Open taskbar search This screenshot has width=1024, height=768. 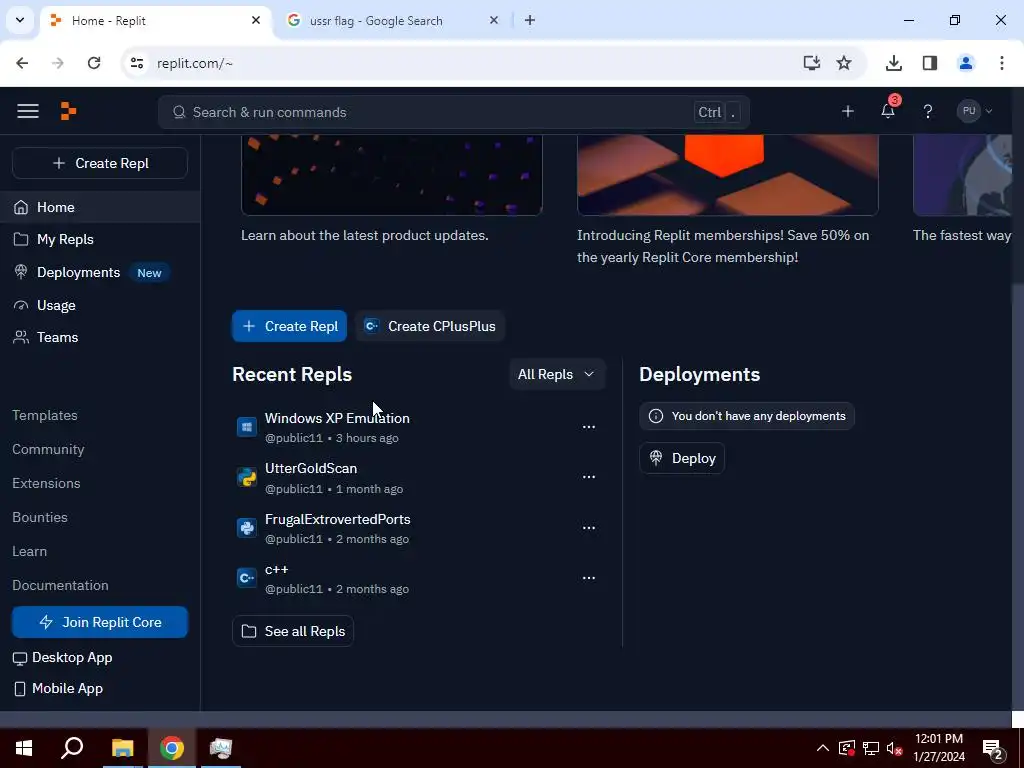point(72,748)
